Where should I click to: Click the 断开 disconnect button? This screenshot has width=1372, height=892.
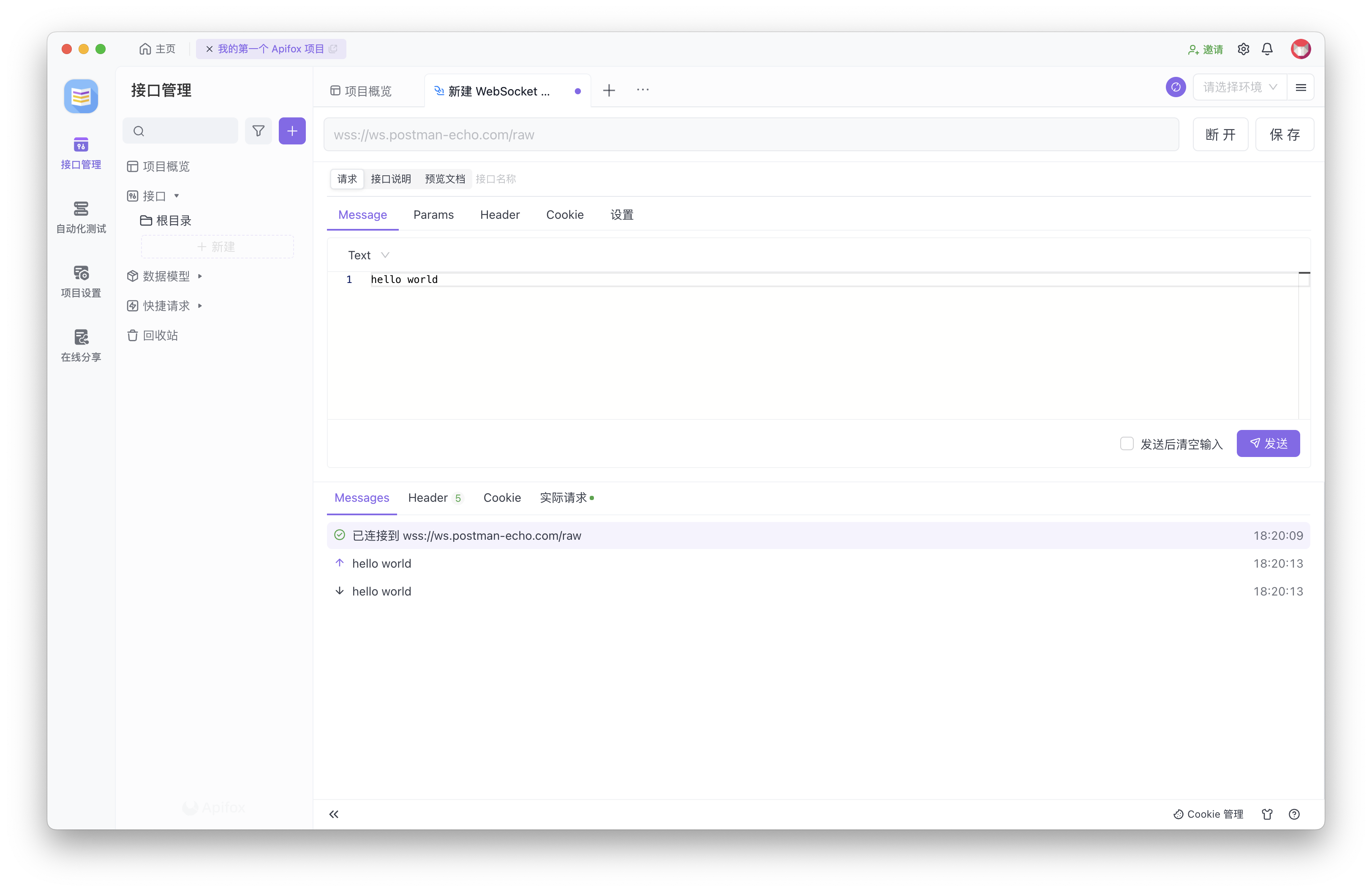pyautogui.click(x=1220, y=134)
